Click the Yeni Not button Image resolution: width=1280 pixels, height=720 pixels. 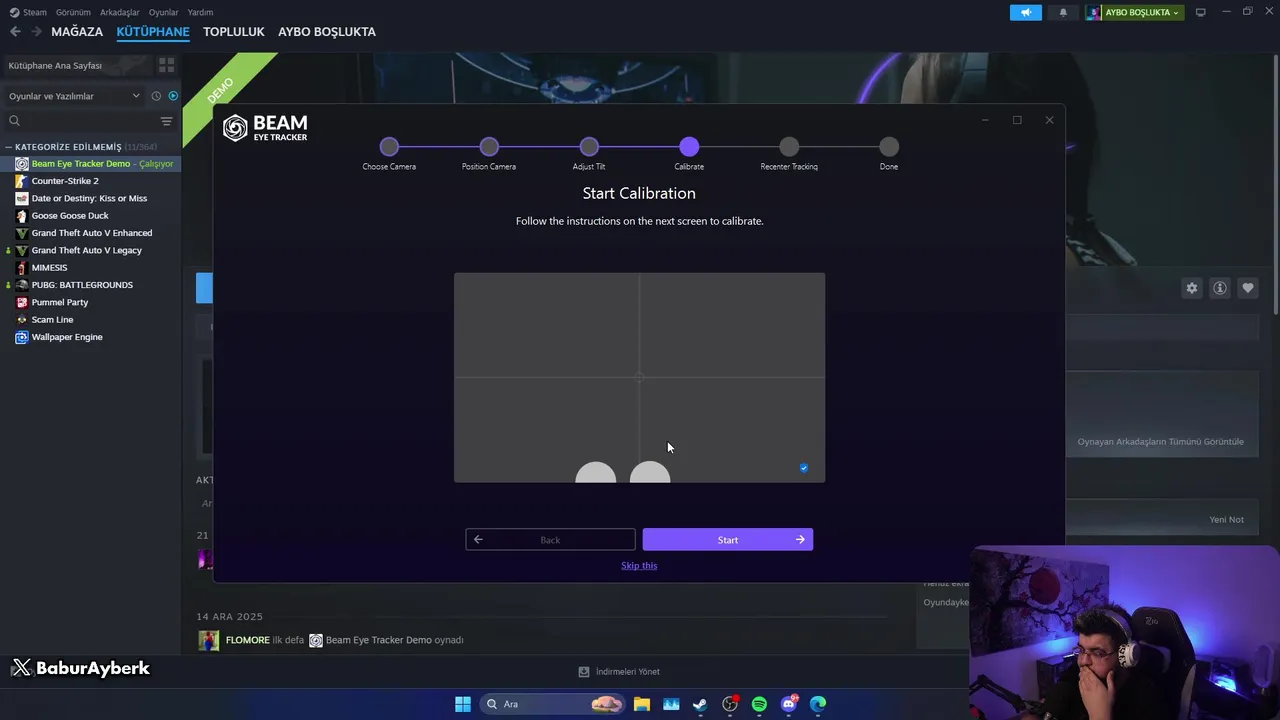click(1227, 519)
